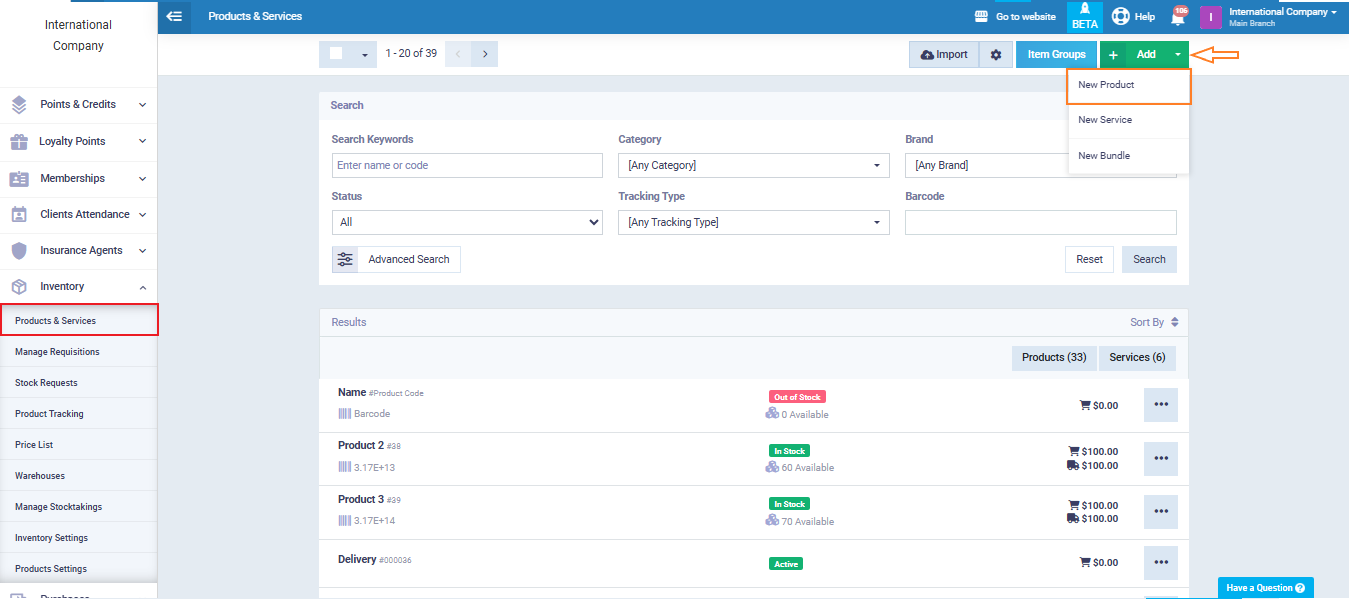Viewport: 1349px width, 599px height.
Task: Open three-dots menu for Delivery row
Action: pos(1160,563)
